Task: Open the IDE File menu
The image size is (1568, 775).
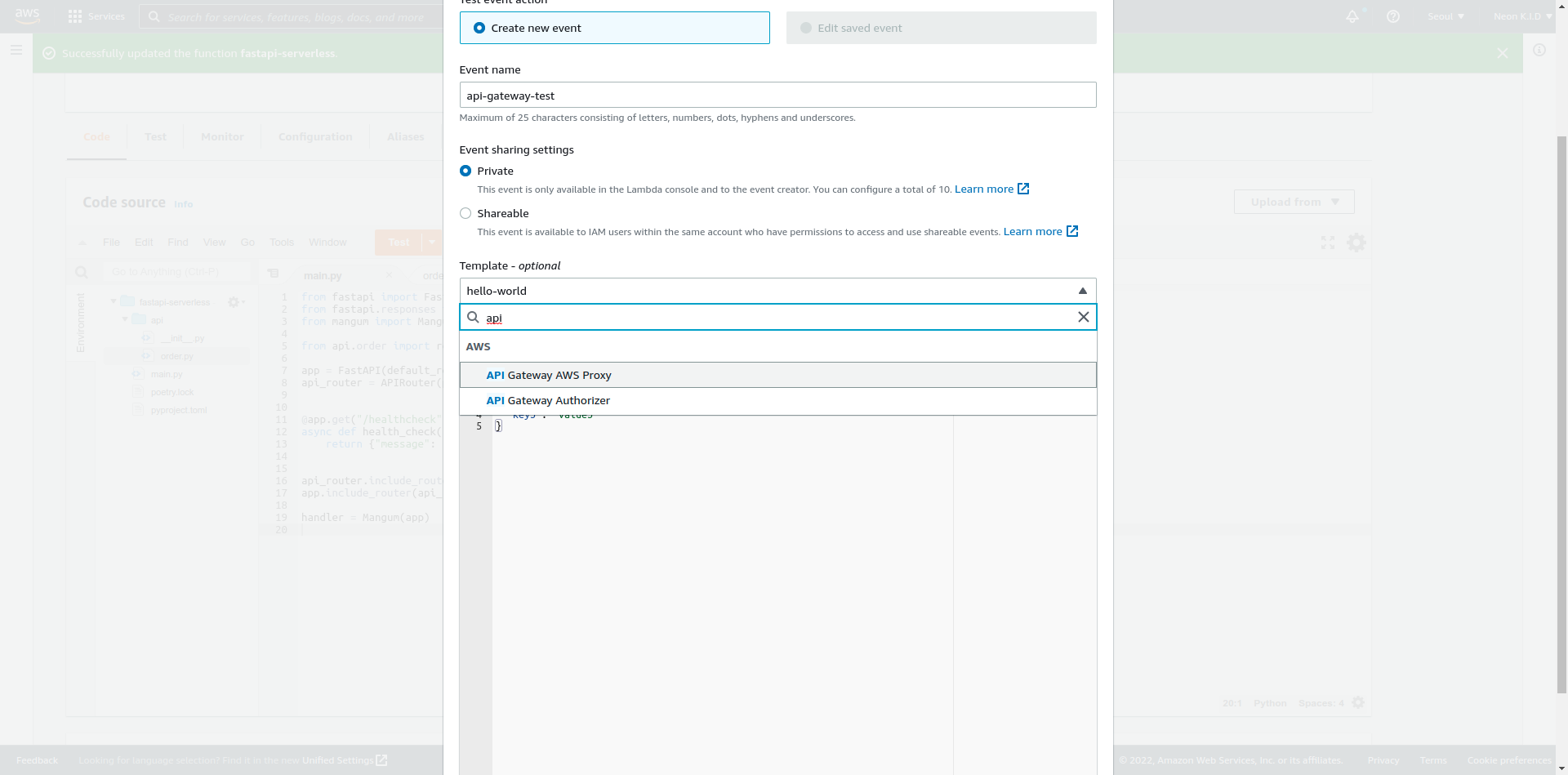Action: 111,243
